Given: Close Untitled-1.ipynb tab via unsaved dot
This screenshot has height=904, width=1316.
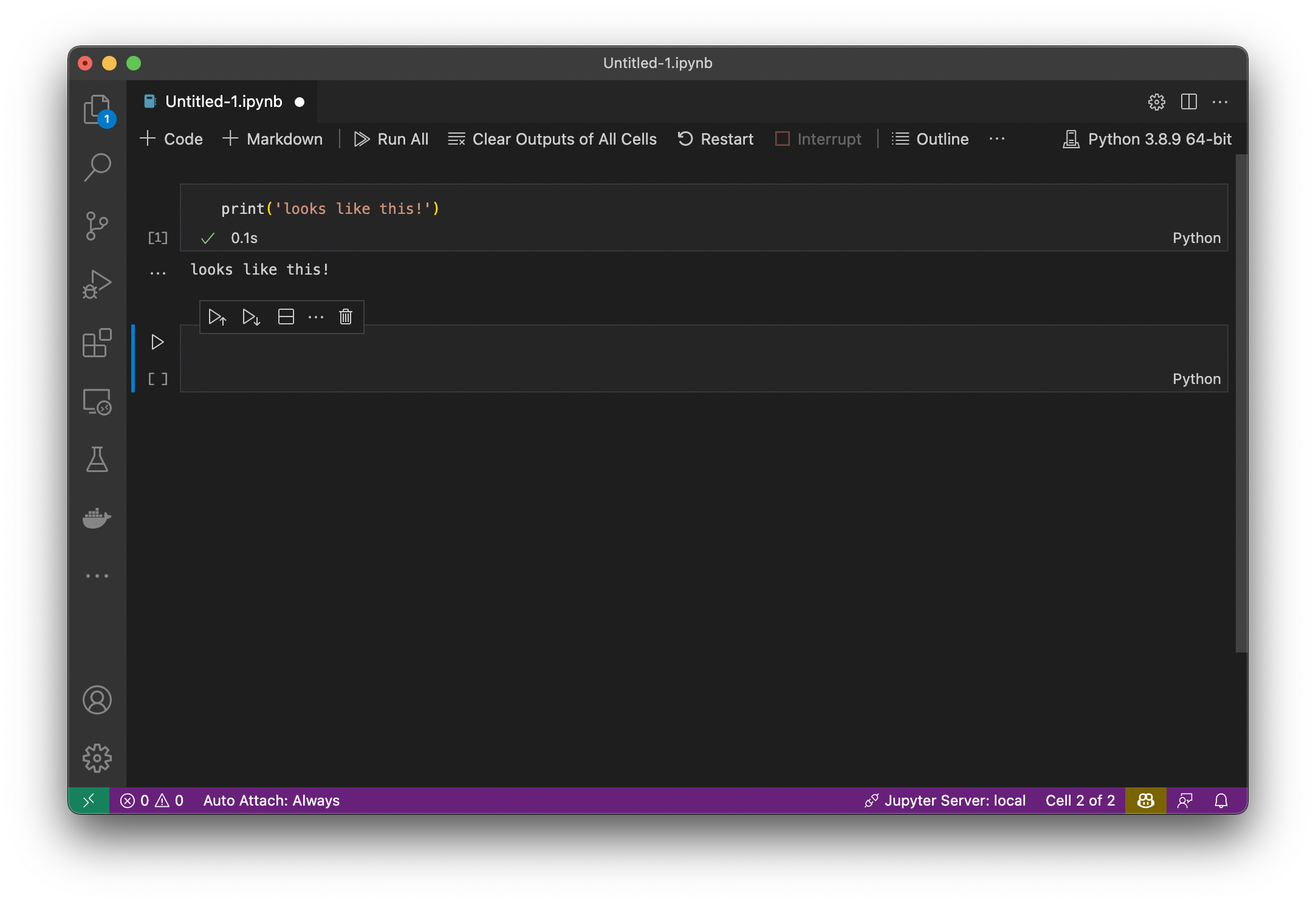Looking at the screenshot, I should (x=300, y=102).
